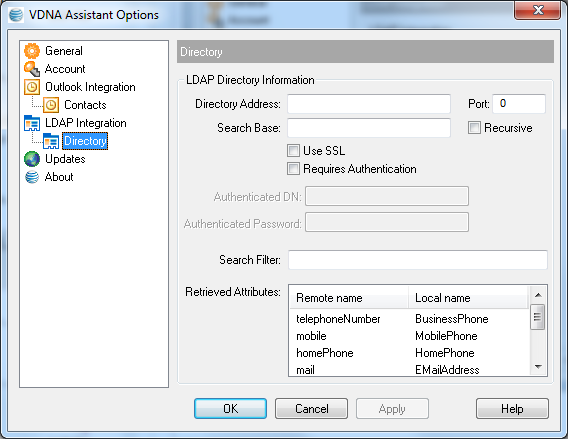
Task: Select the mobile attribute row
Action: point(409,336)
